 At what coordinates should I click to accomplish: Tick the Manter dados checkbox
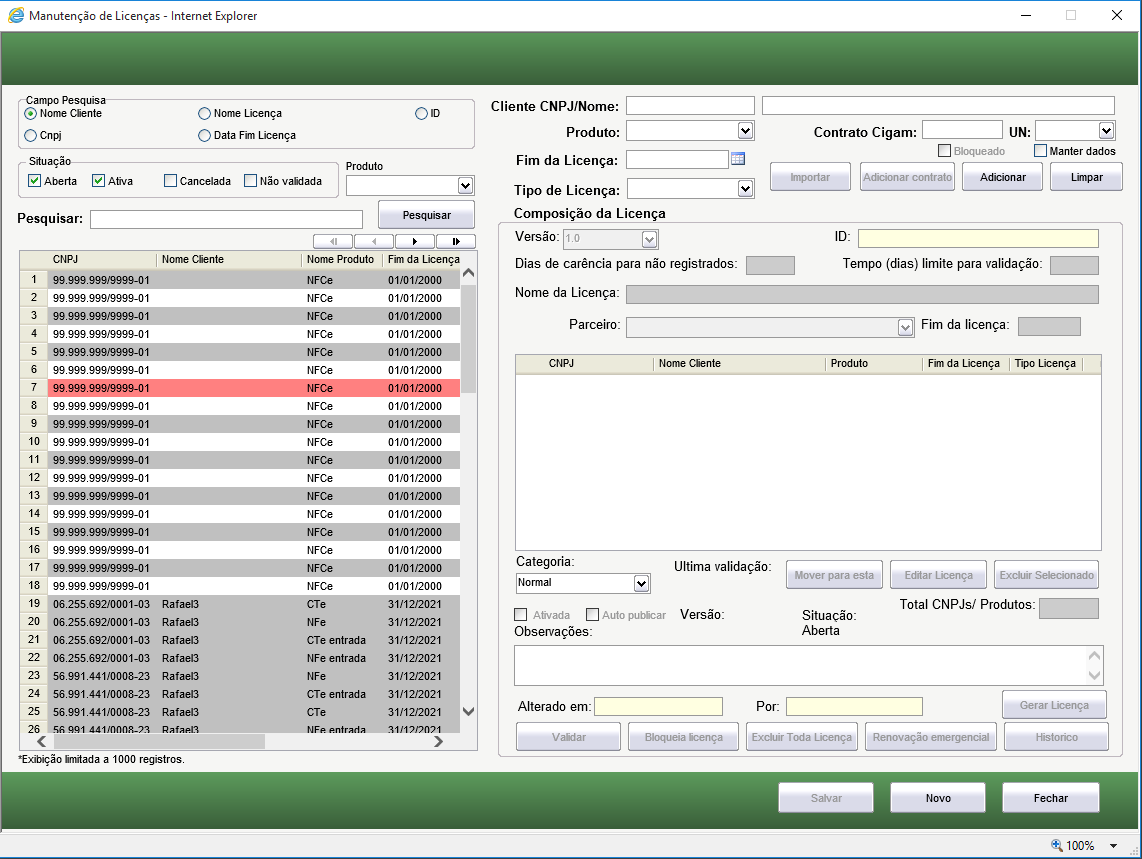(1040, 151)
